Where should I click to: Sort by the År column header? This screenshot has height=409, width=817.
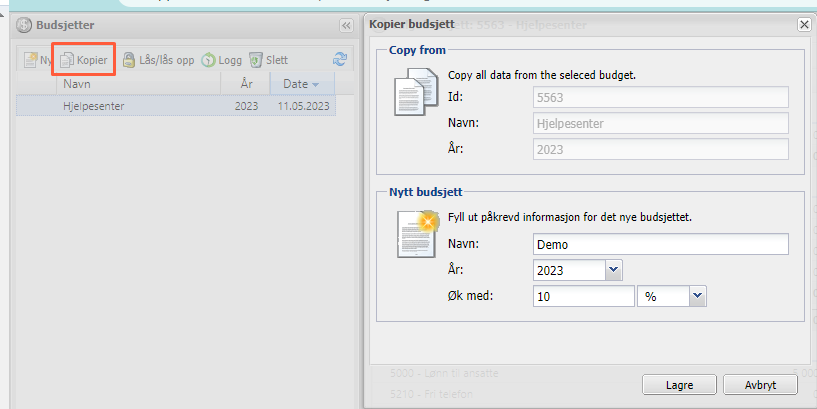pos(246,85)
